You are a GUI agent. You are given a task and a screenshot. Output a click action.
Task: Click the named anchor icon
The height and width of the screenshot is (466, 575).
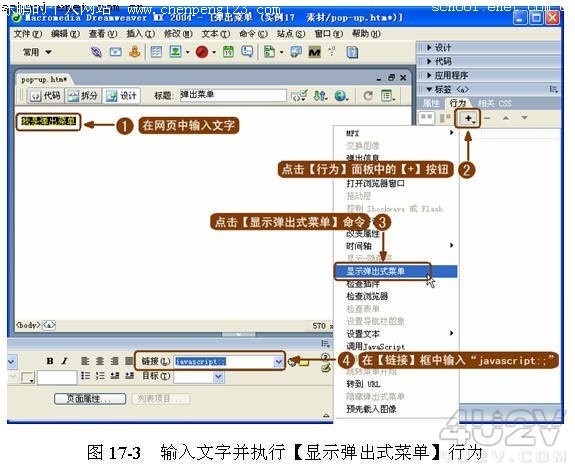135,52
